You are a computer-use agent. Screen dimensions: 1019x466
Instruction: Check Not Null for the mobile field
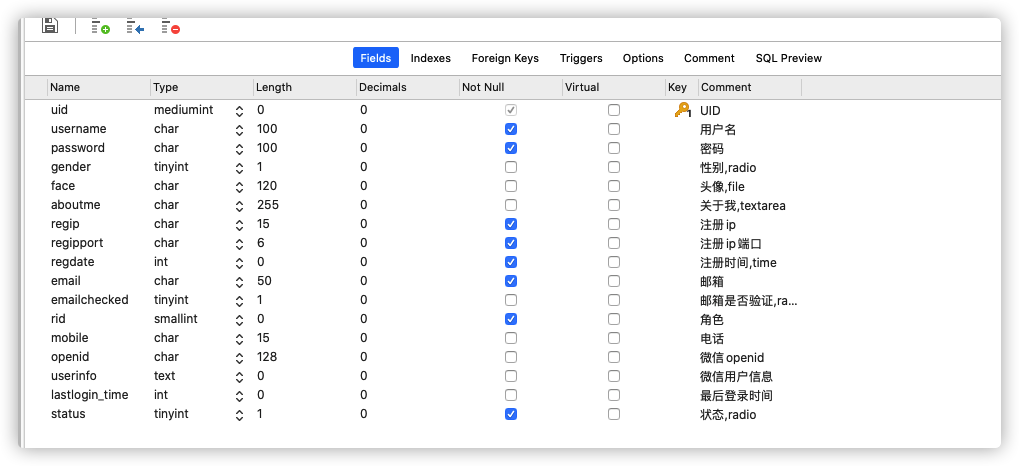pos(511,338)
